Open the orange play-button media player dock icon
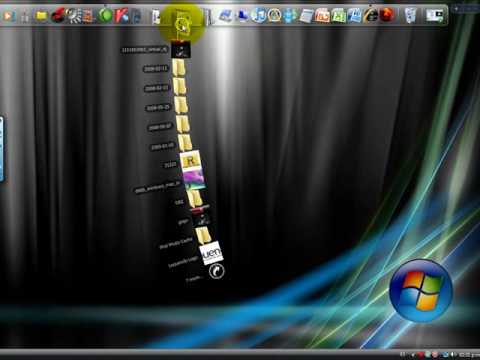 point(9,16)
